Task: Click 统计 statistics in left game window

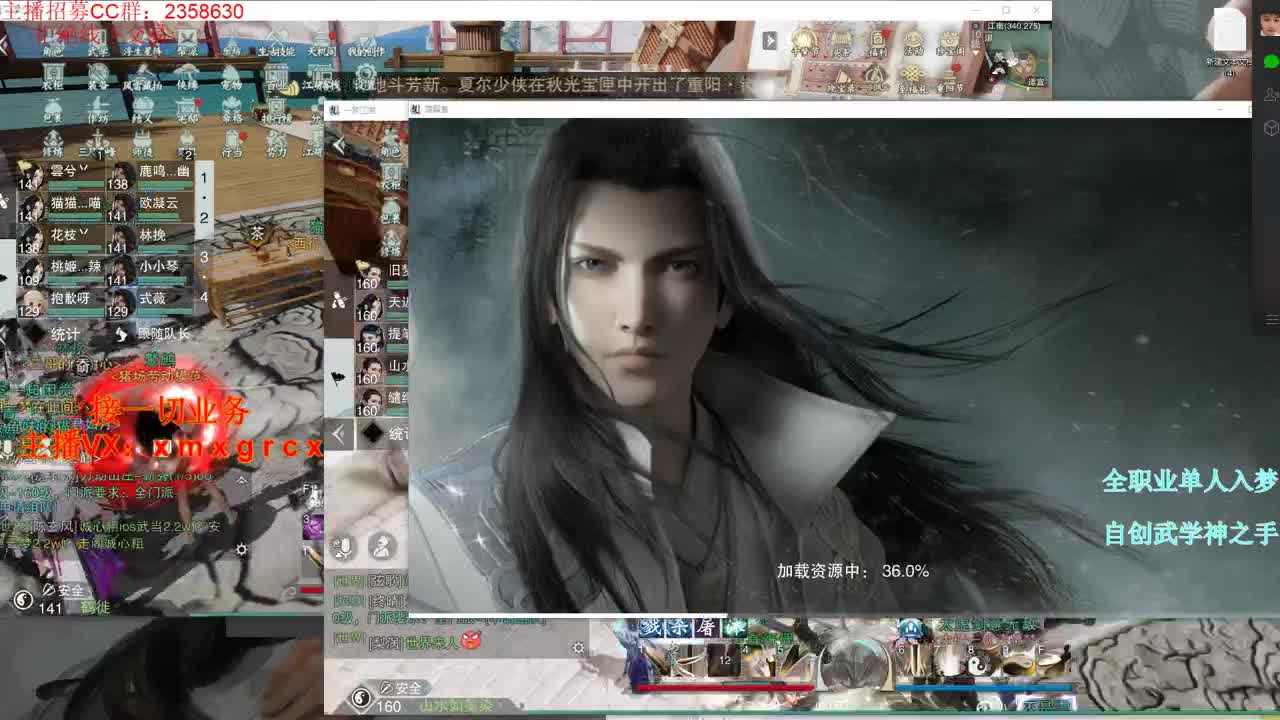Action: click(65, 334)
